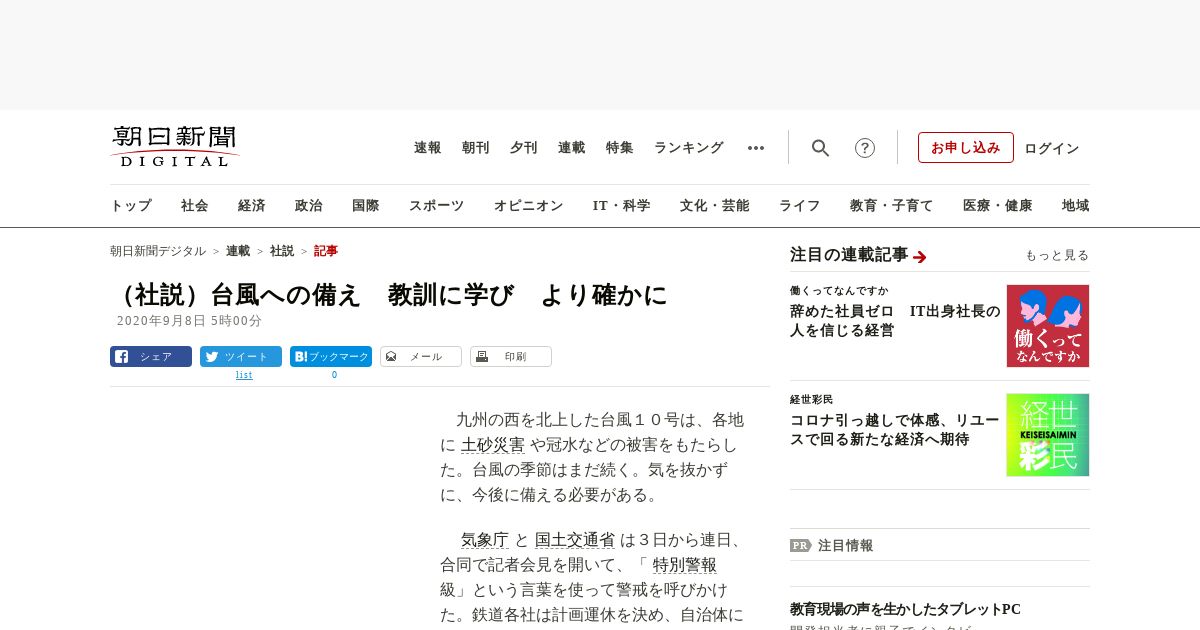Image resolution: width=1200 pixels, height=630 pixels.
Task: Open the 特集 header menu
Action: point(620,148)
